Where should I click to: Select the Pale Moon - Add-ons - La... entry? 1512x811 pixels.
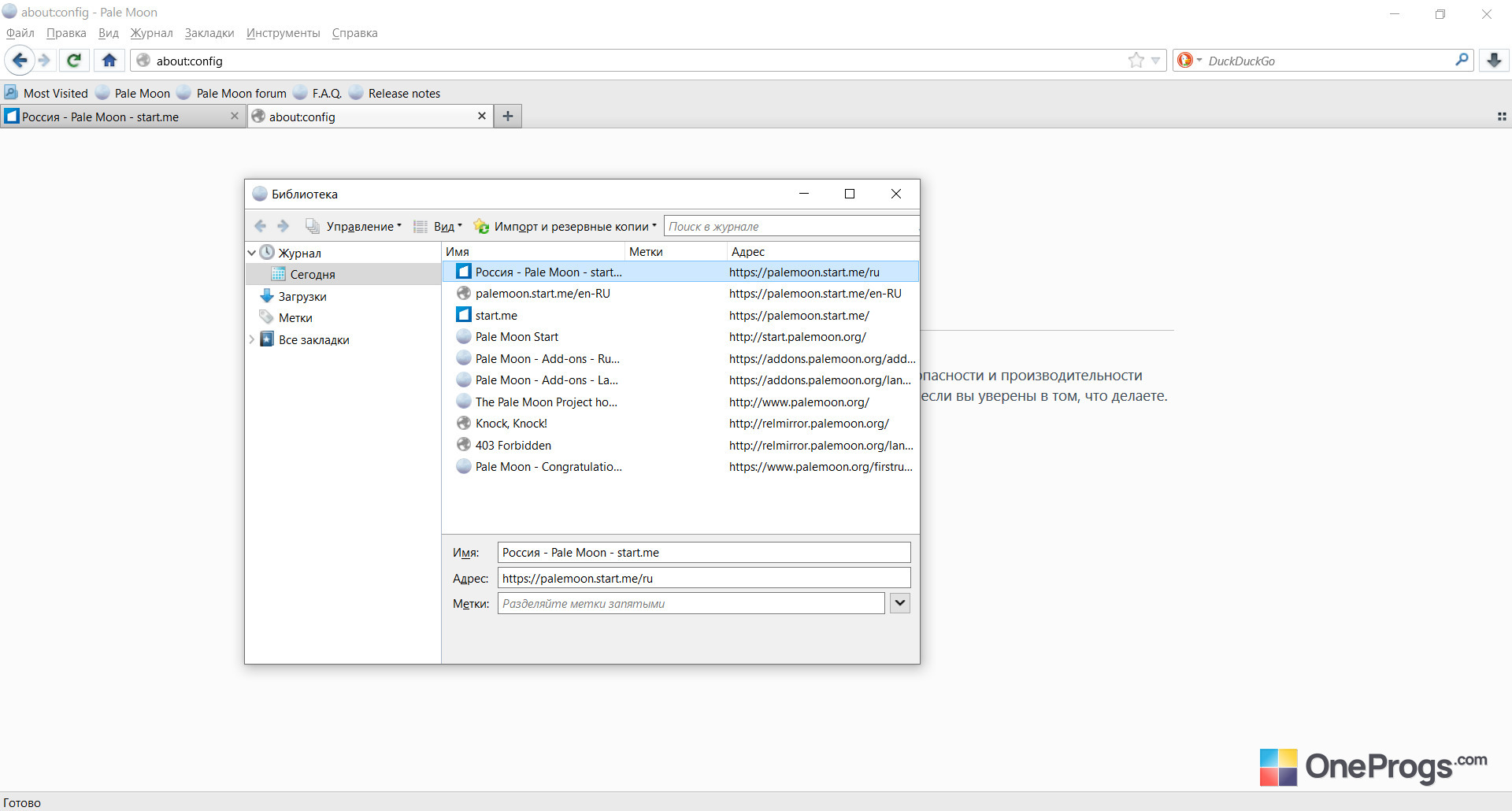click(680, 380)
